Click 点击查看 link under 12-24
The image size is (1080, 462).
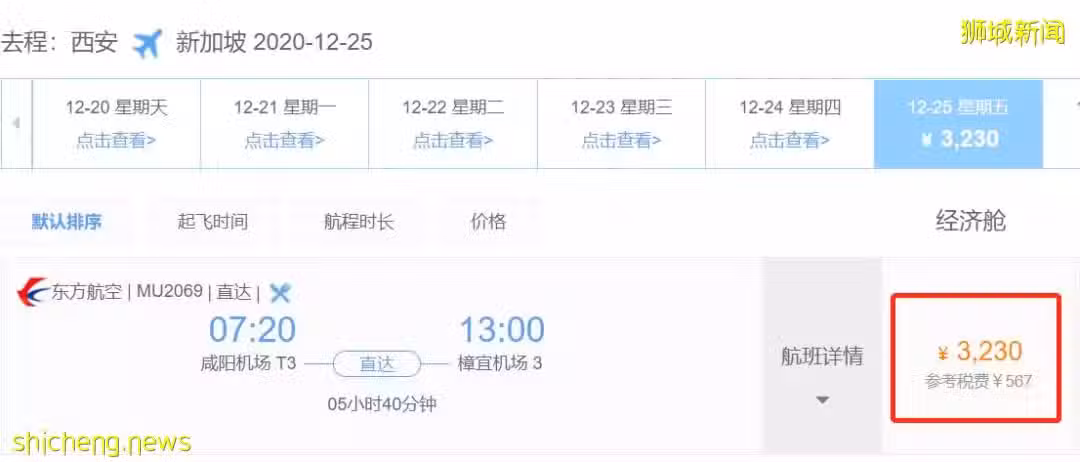tap(790, 140)
